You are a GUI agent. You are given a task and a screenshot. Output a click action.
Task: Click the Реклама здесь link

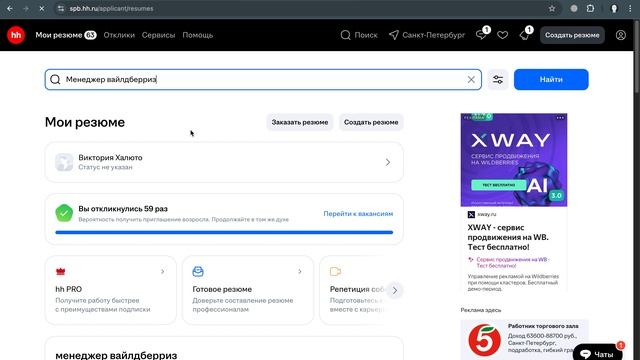pos(481,310)
